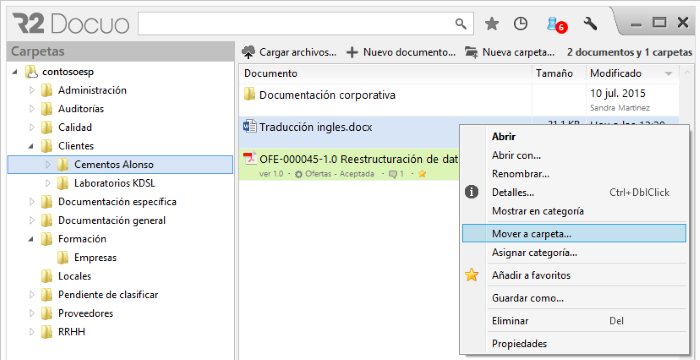Expand the Calidad folder arrow

coord(31,128)
